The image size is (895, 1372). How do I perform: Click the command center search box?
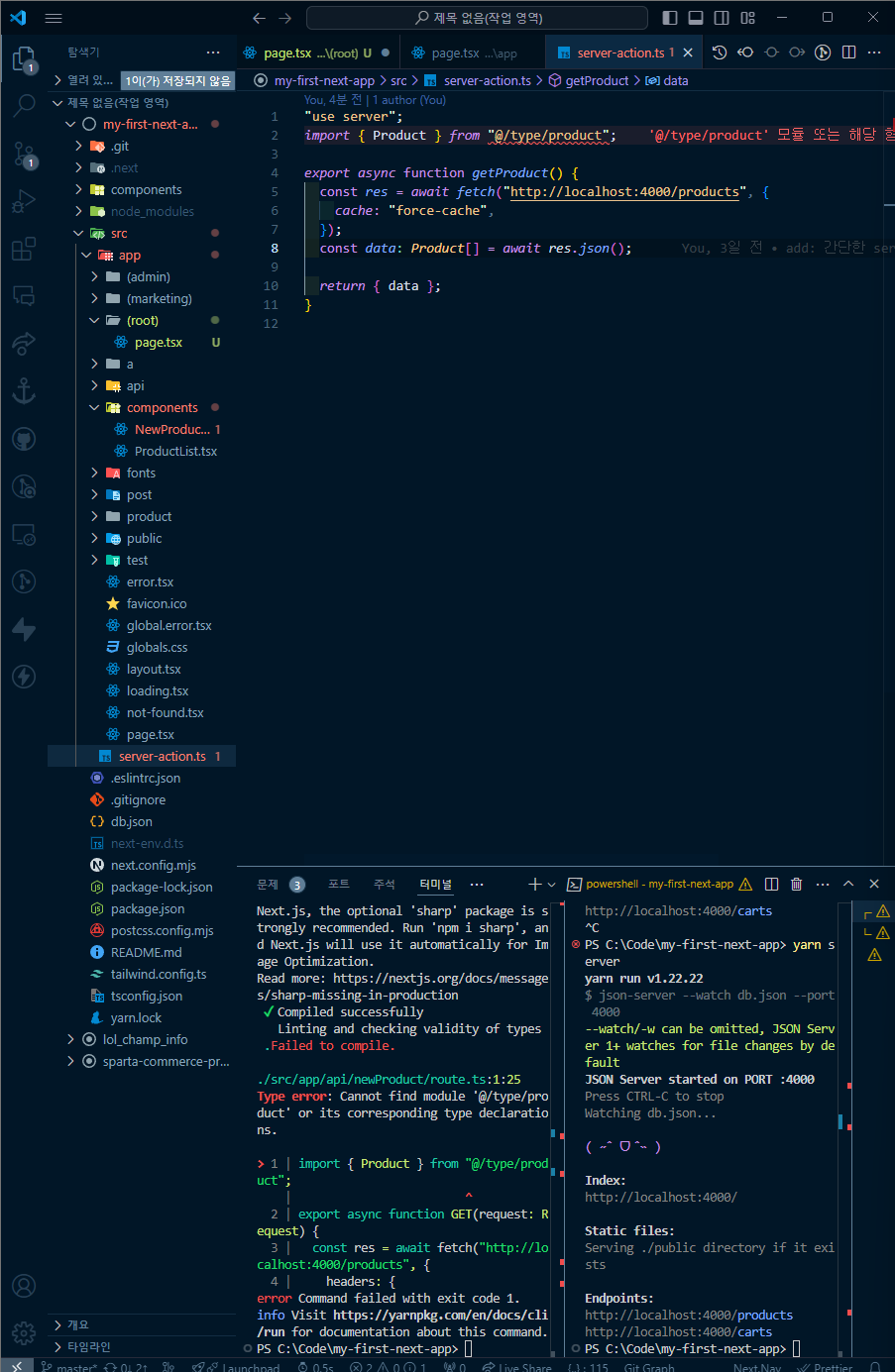pos(477,18)
